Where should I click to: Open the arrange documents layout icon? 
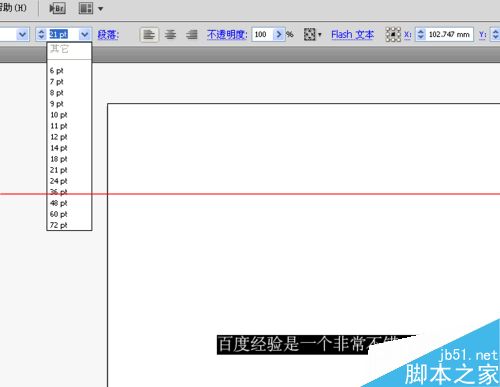(86, 8)
